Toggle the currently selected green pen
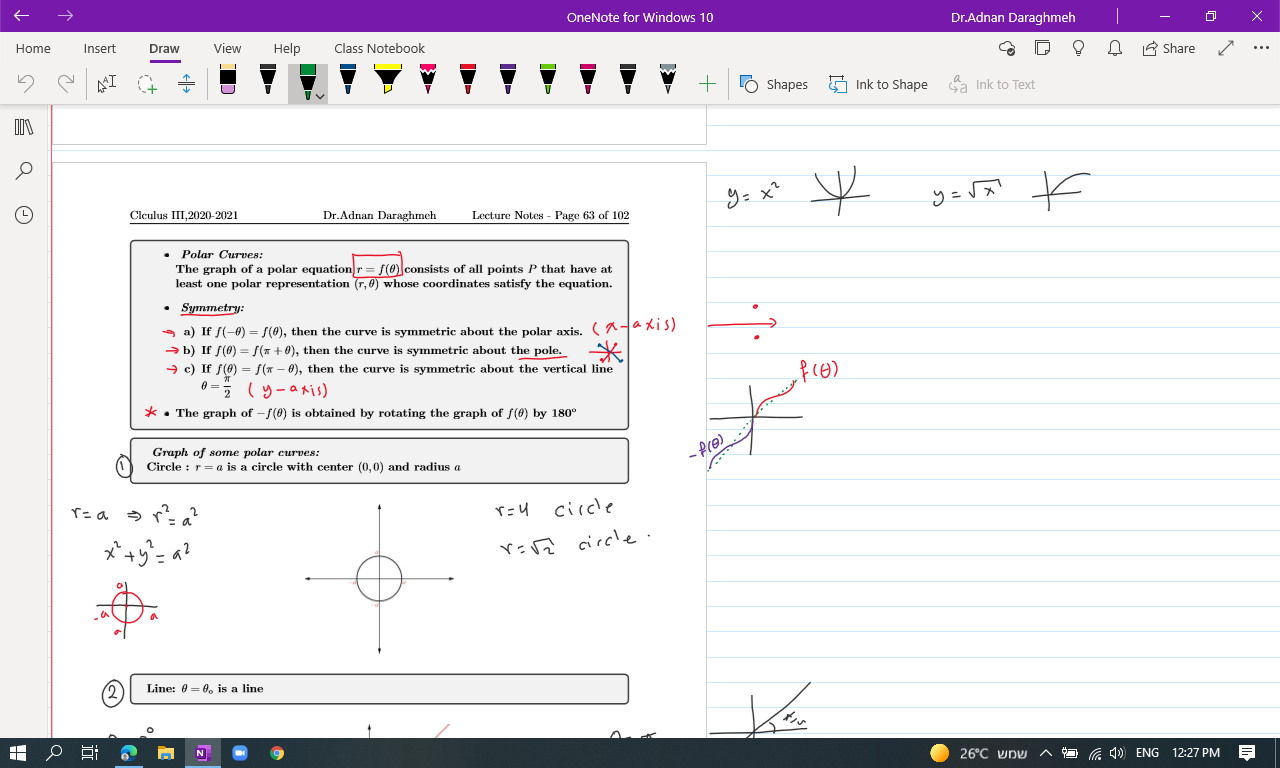 point(307,80)
